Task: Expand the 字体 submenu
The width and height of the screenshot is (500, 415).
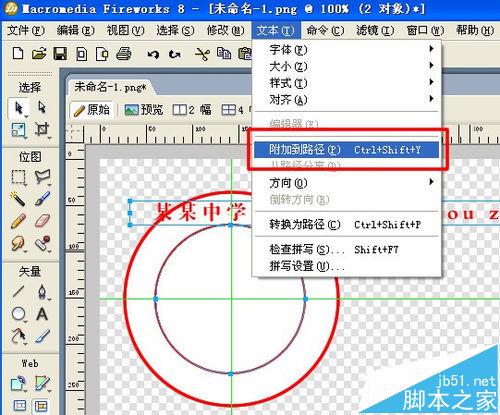Action: coord(347,50)
